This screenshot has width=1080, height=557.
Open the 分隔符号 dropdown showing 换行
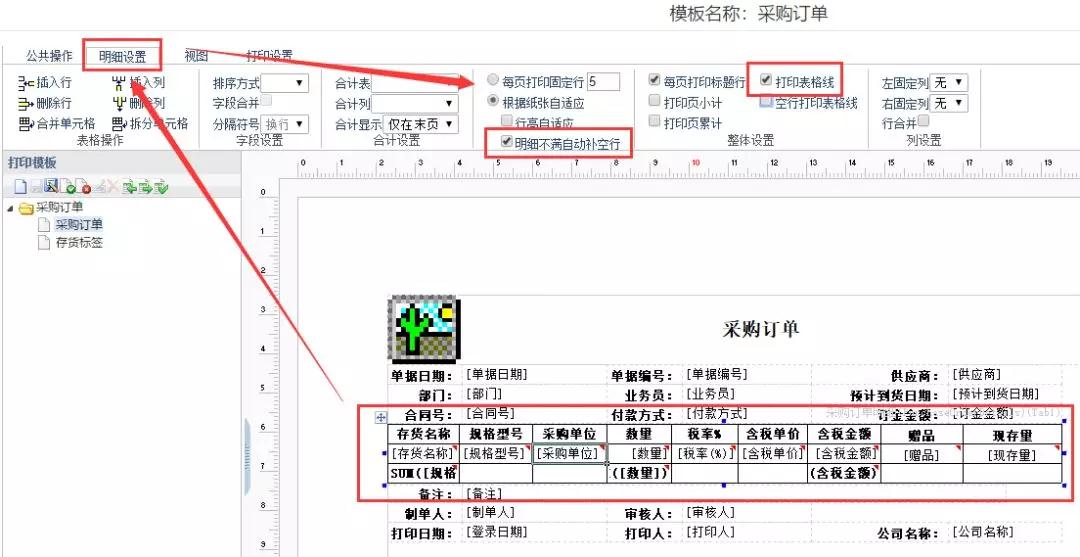pos(284,125)
